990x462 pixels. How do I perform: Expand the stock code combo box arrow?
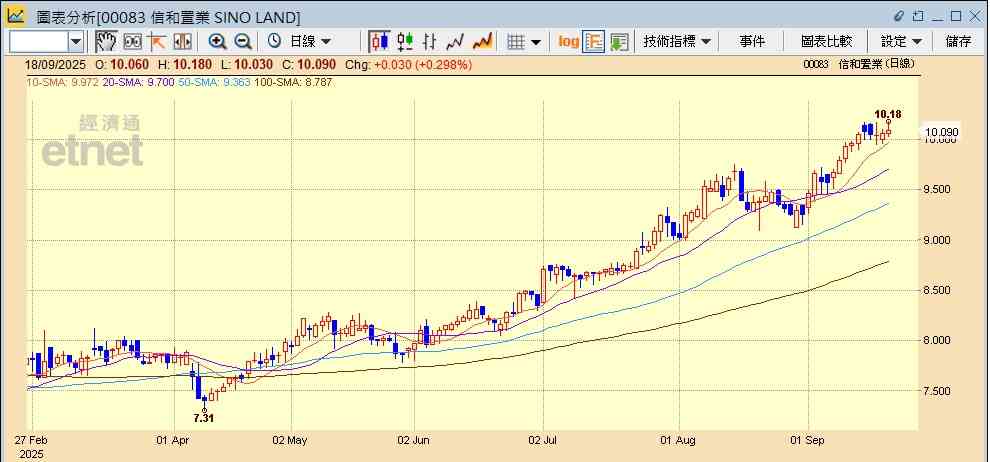(76, 42)
